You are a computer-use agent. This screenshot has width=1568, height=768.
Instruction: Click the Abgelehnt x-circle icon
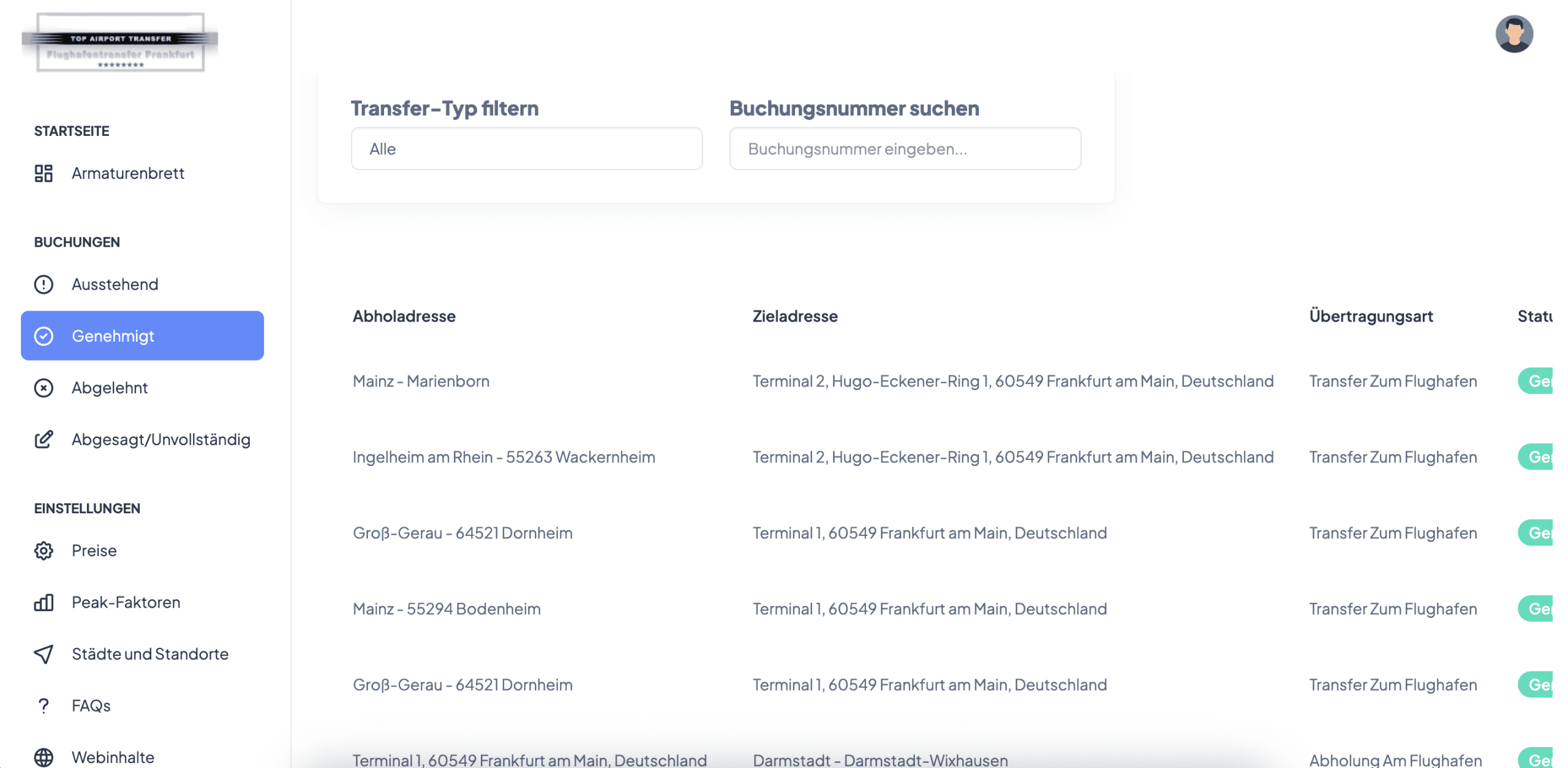pyautogui.click(x=43, y=388)
